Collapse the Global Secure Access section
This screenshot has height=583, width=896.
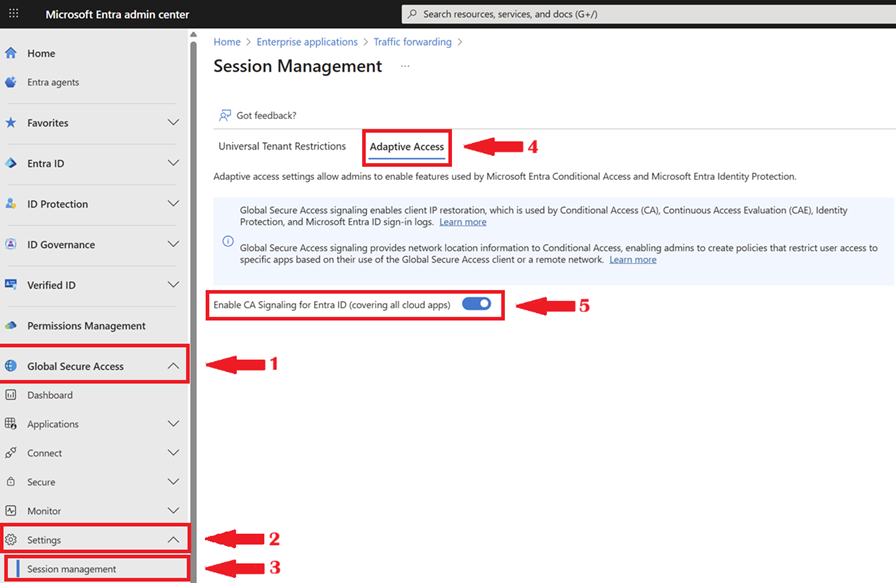[x=173, y=366]
